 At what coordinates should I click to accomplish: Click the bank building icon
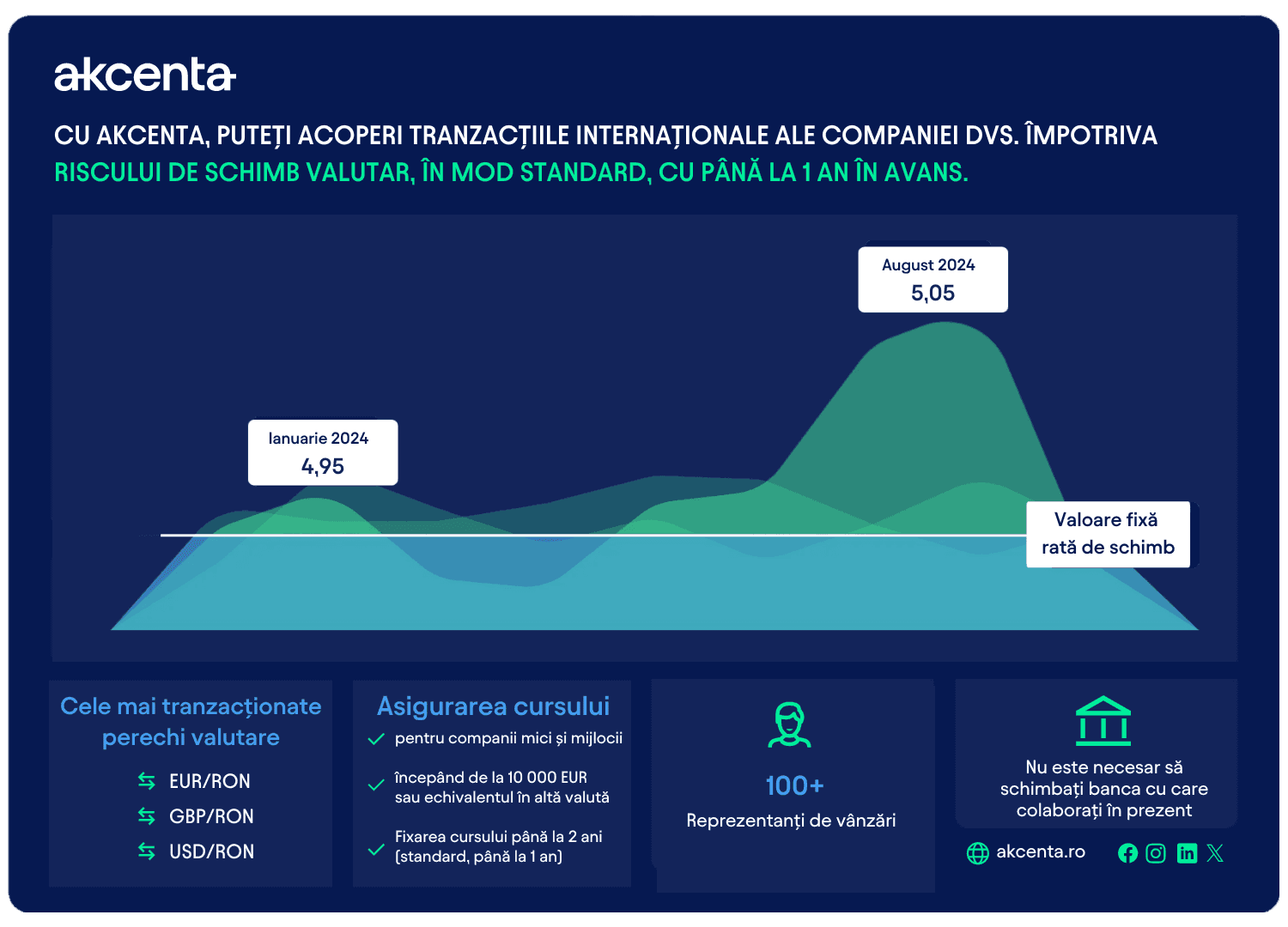click(1103, 721)
